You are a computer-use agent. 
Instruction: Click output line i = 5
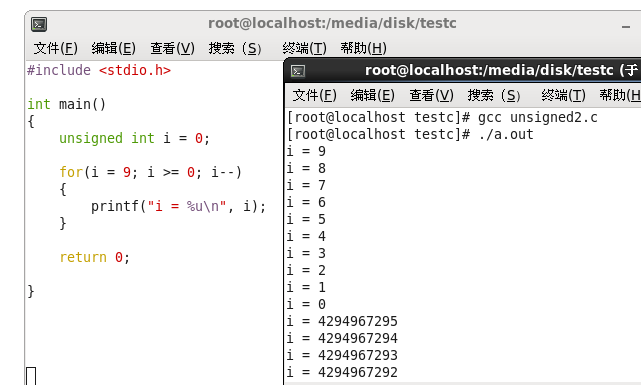click(306, 219)
